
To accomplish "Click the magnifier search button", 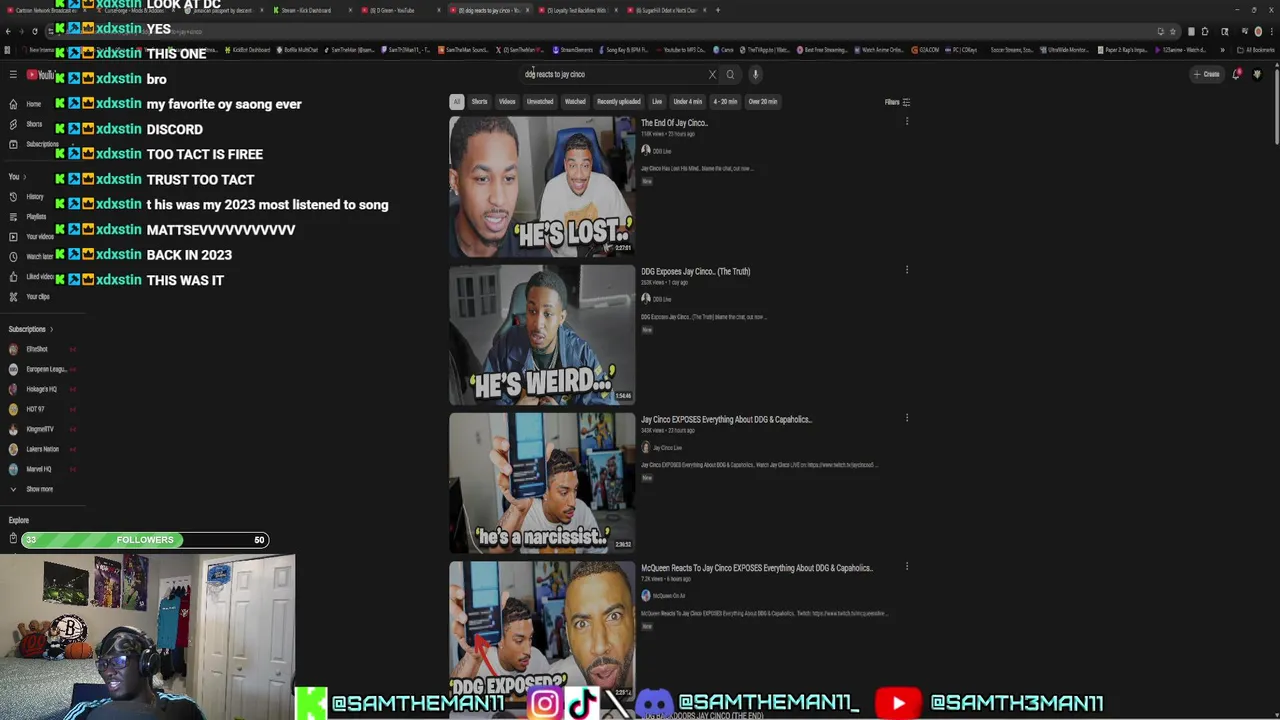I will click(730, 75).
